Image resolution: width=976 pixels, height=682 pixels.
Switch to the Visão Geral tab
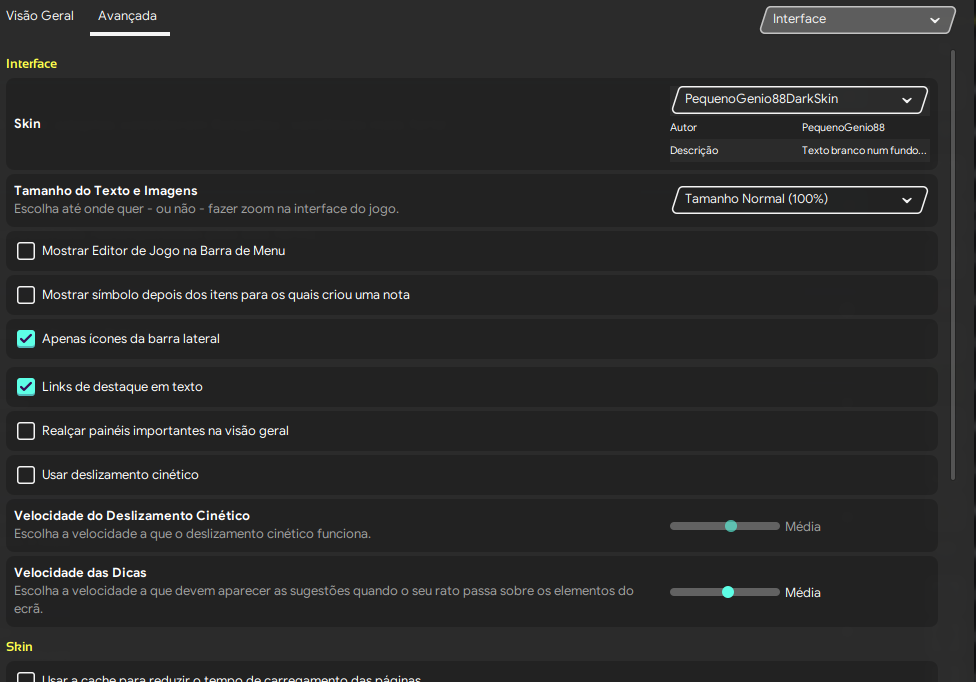point(40,16)
